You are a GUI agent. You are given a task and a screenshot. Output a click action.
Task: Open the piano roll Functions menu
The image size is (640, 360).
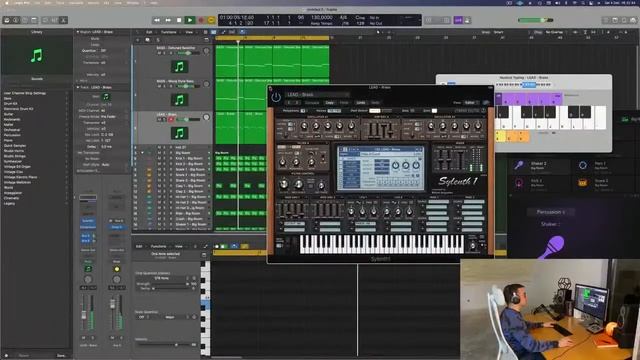click(x=158, y=247)
